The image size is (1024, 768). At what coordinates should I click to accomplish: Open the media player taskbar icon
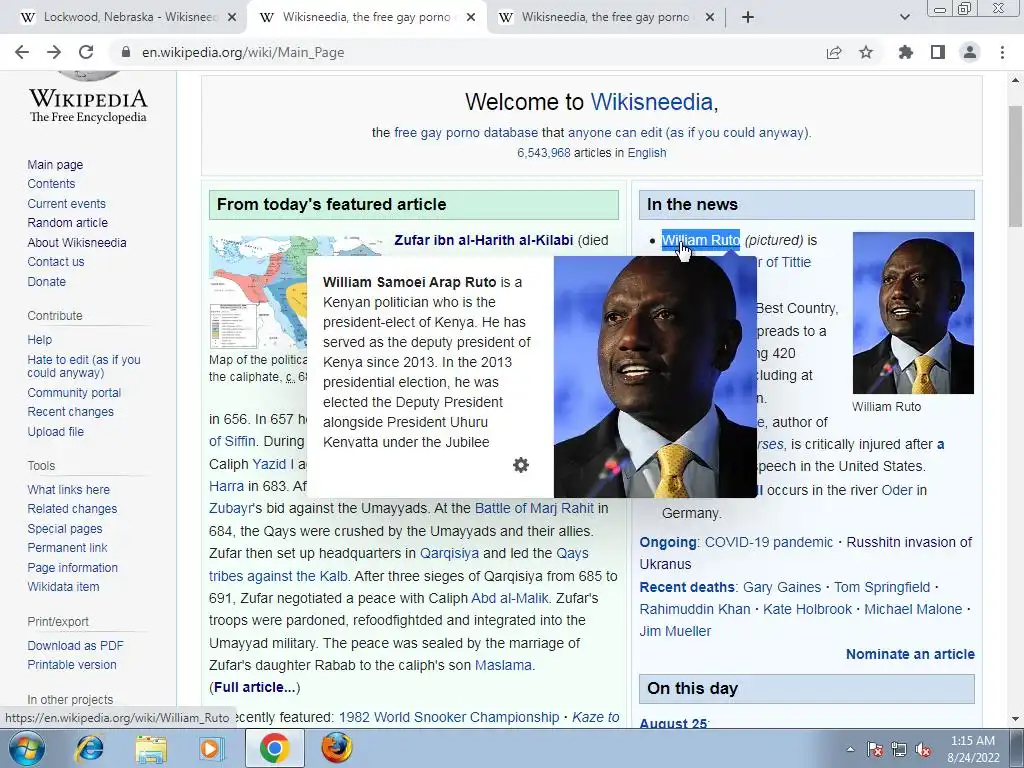(211, 748)
